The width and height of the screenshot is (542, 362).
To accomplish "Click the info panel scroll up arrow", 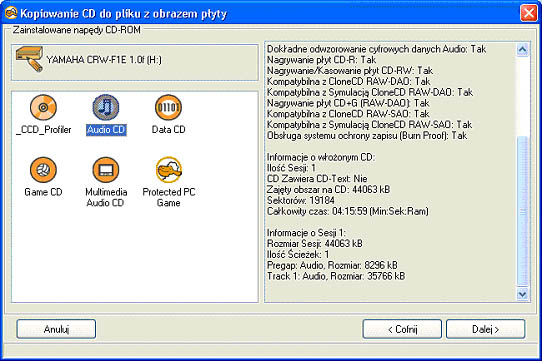I will (522, 50).
